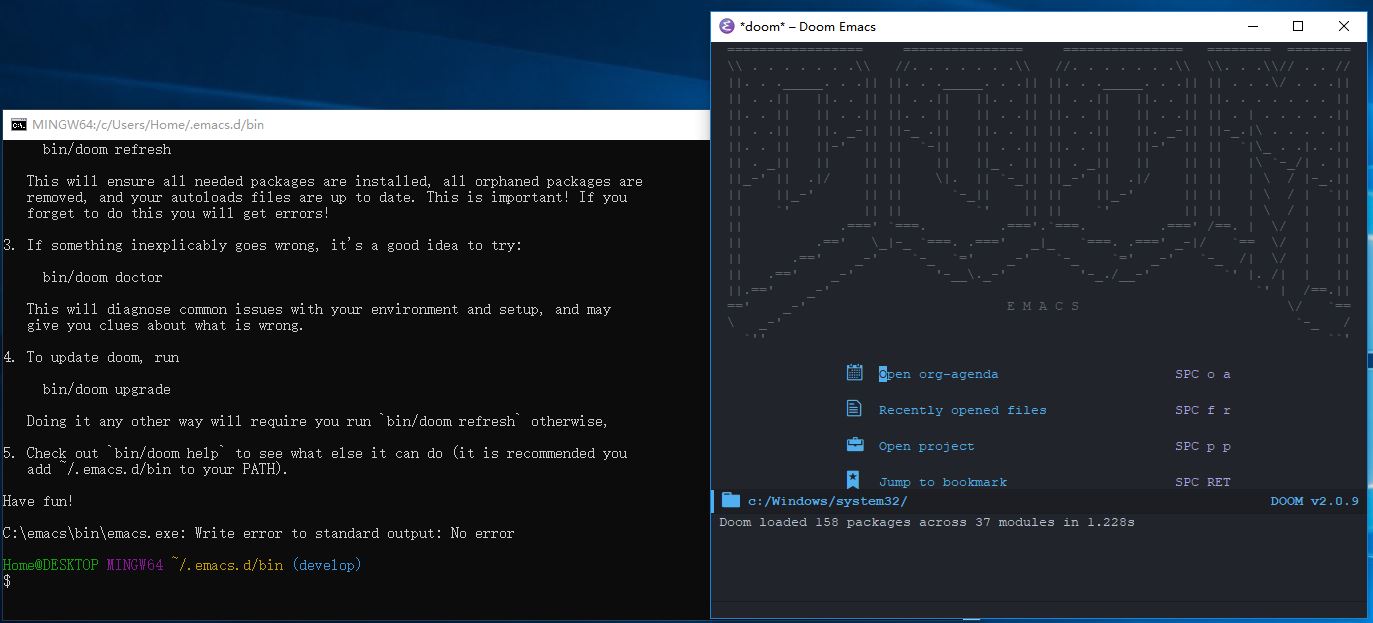Click DOOM v2.0.9 version label
The width and height of the screenshot is (1373, 623).
pos(1314,501)
